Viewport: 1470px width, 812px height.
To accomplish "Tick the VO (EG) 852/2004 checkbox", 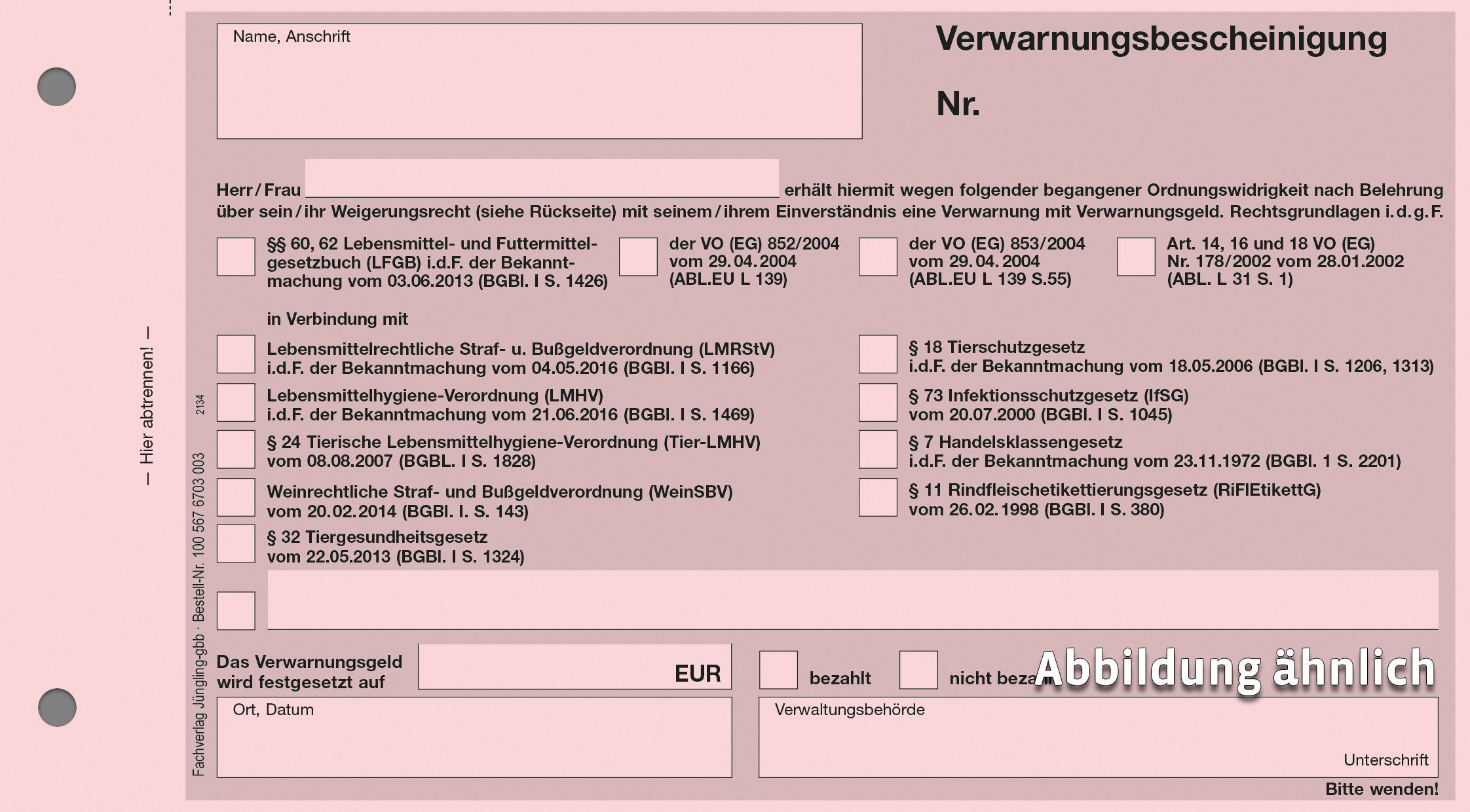I will 638,257.
